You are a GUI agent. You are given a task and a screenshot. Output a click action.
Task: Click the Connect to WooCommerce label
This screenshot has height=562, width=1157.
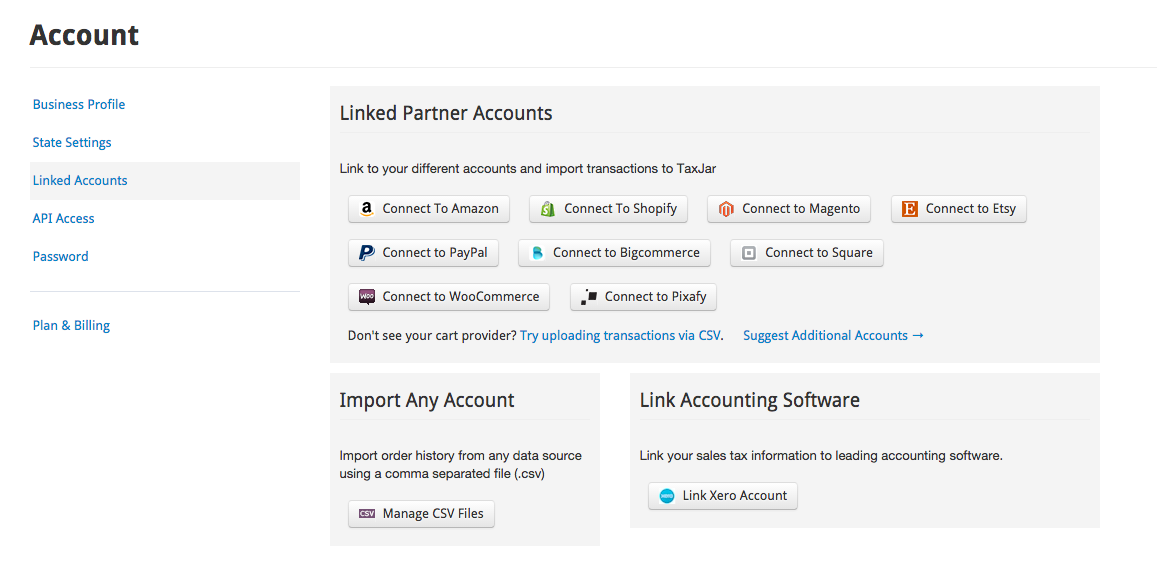click(x=460, y=296)
